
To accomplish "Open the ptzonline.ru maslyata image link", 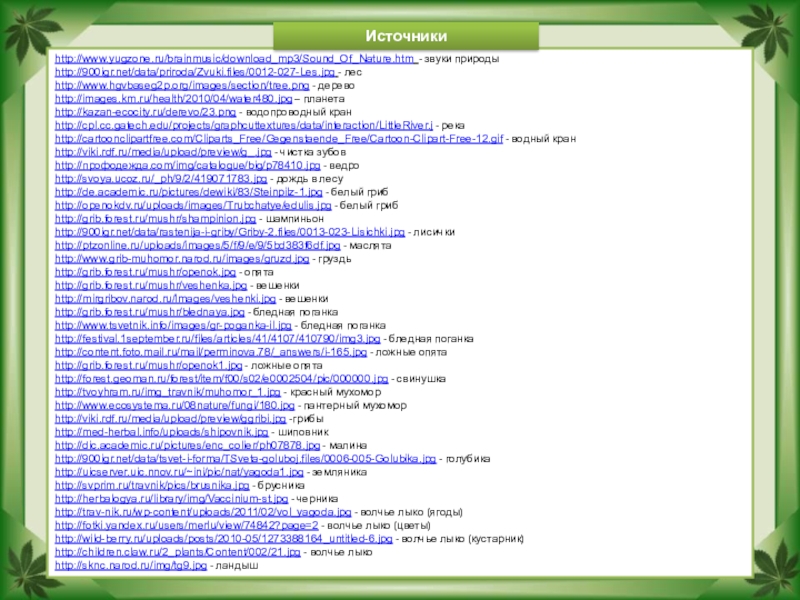I will pos(198,244).
